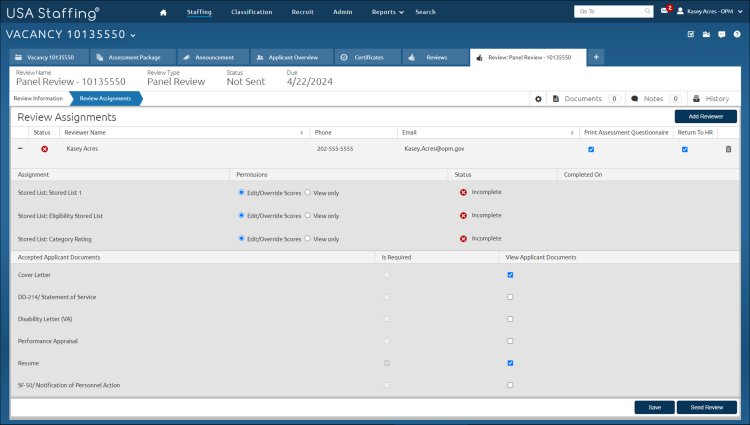Click the Send Review button
The height and width of the screenshot is (425, 750).
(706, 407)
